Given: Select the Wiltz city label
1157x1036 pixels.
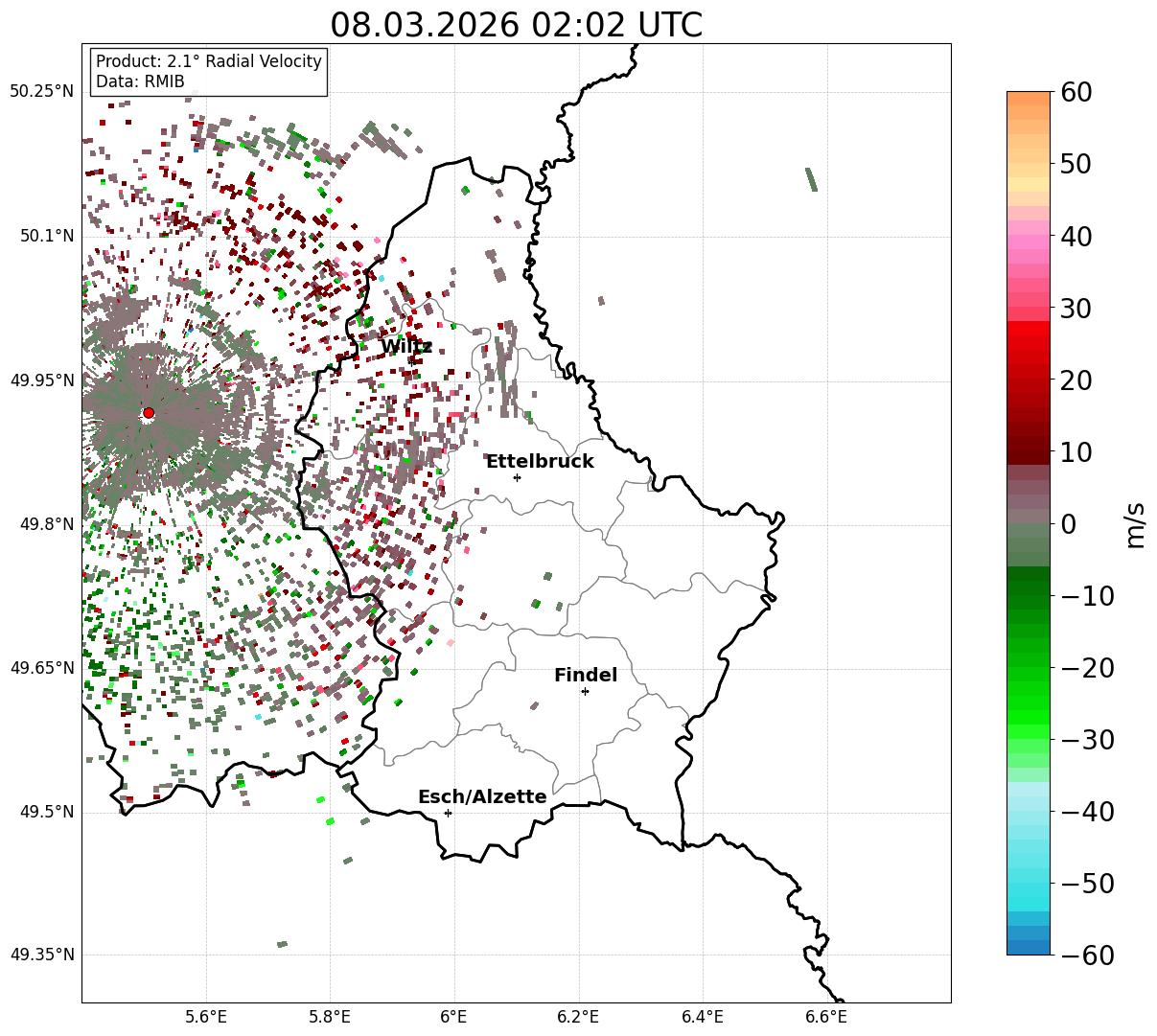Looking at the screenshot, I should 406,347.
